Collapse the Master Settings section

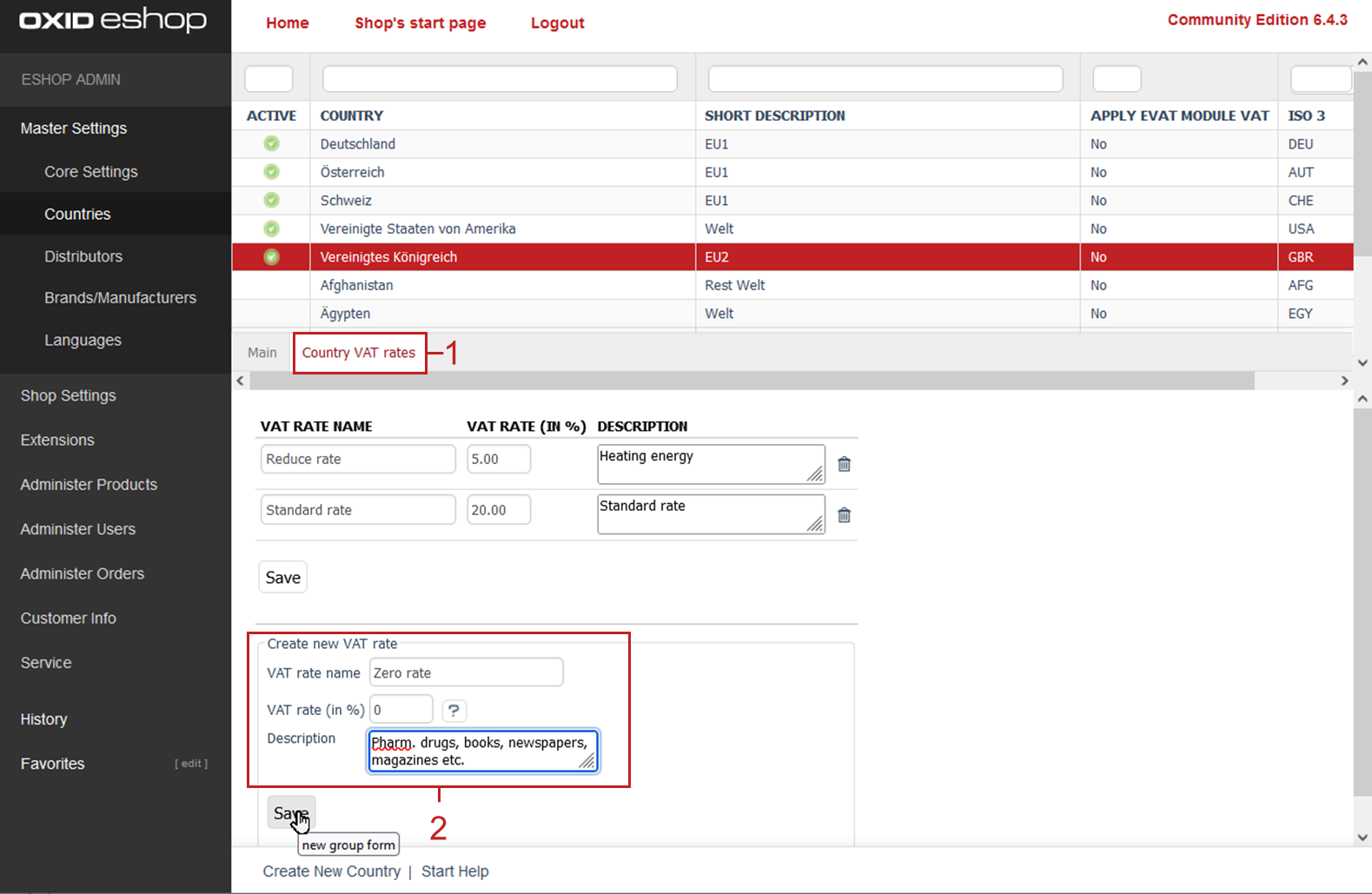(x=74, y=129)
